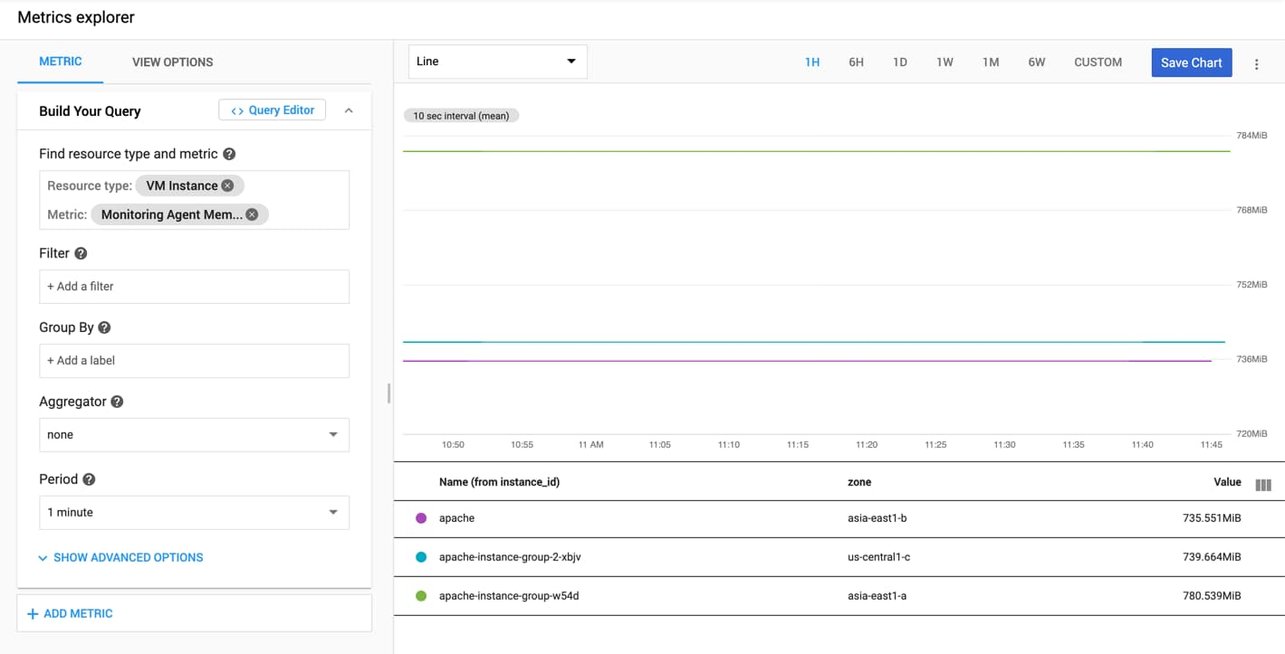Viewport: 1285px width, 654px height.
Task: Sort by the Value column header
Action: pos(1227,482)
